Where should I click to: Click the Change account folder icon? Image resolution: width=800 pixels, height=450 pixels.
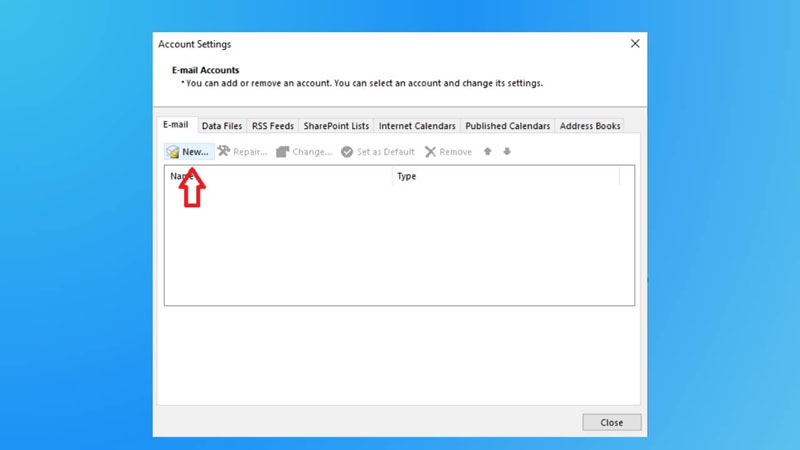point(283,152)
